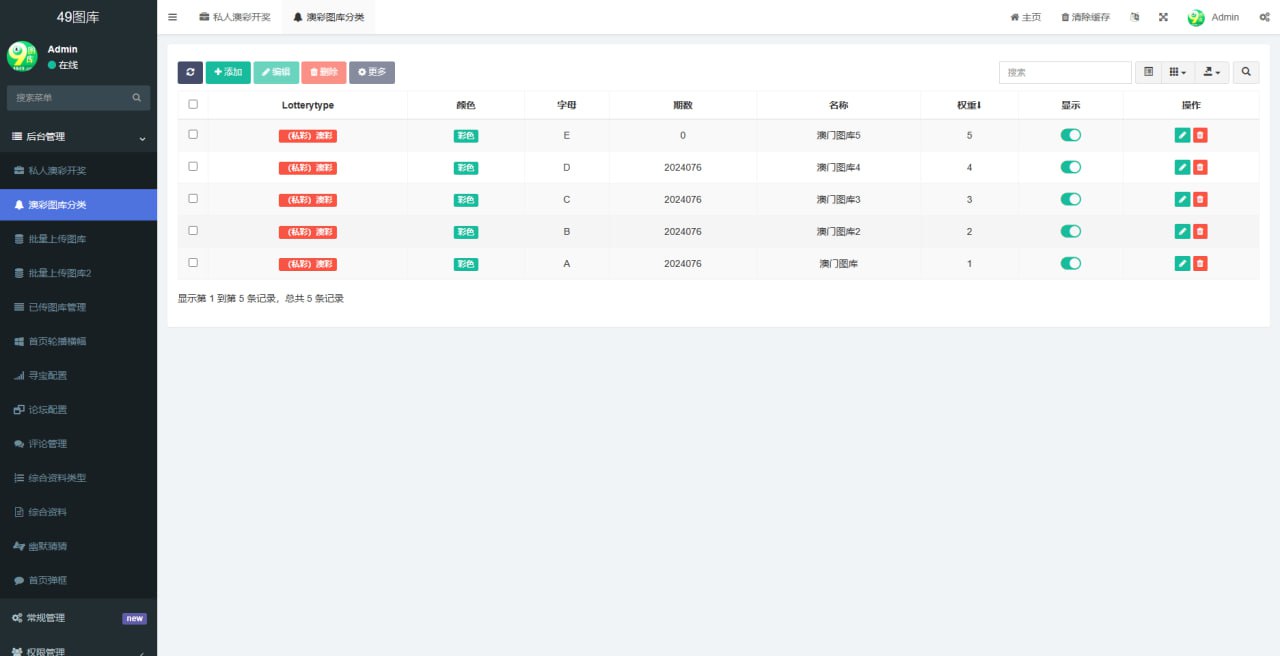Tick the select-all checkbox in table header
This screenshot has width=1280, height=656.
[x=193, y=104]
